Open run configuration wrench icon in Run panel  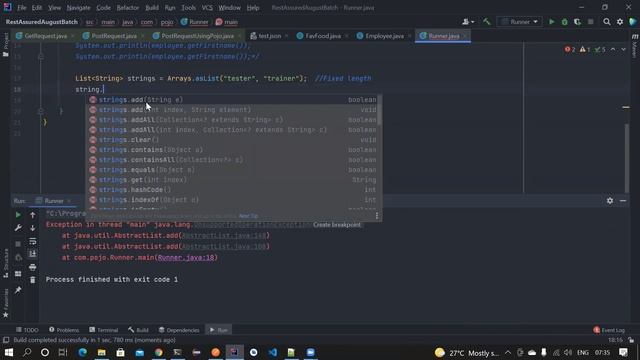point(18,228)
